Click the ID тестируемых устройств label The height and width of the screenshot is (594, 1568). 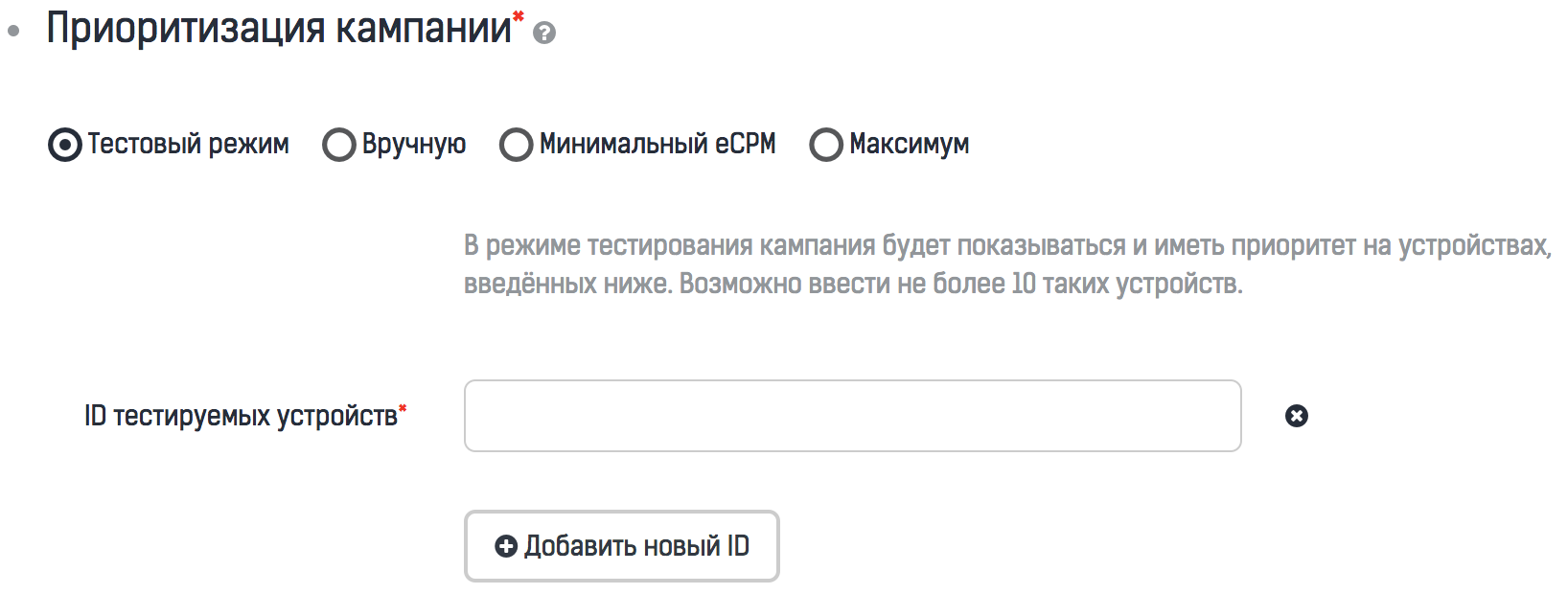tap(241, 417)
